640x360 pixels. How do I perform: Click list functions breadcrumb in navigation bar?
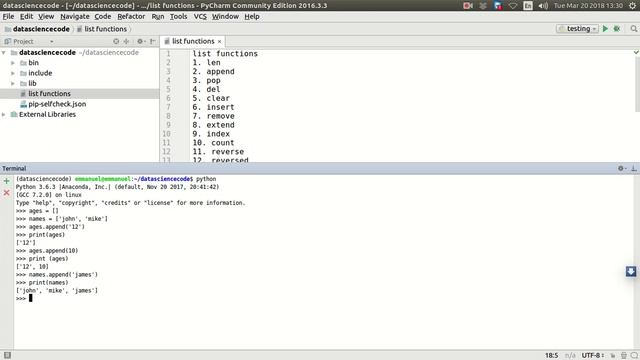[x=102, y=29]
